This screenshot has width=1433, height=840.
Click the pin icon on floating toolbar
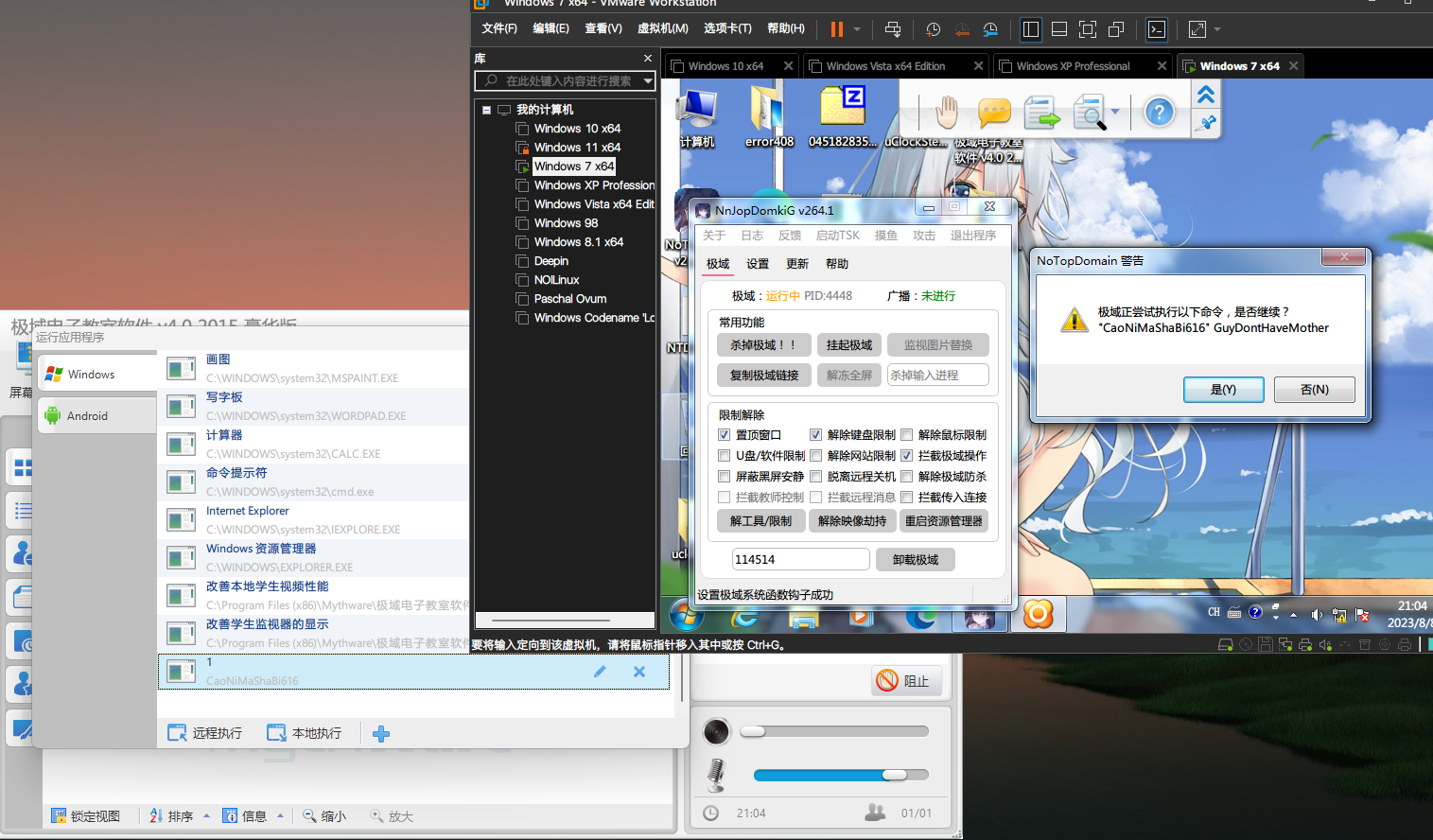pyautogui.click(x=1206, y=123)
